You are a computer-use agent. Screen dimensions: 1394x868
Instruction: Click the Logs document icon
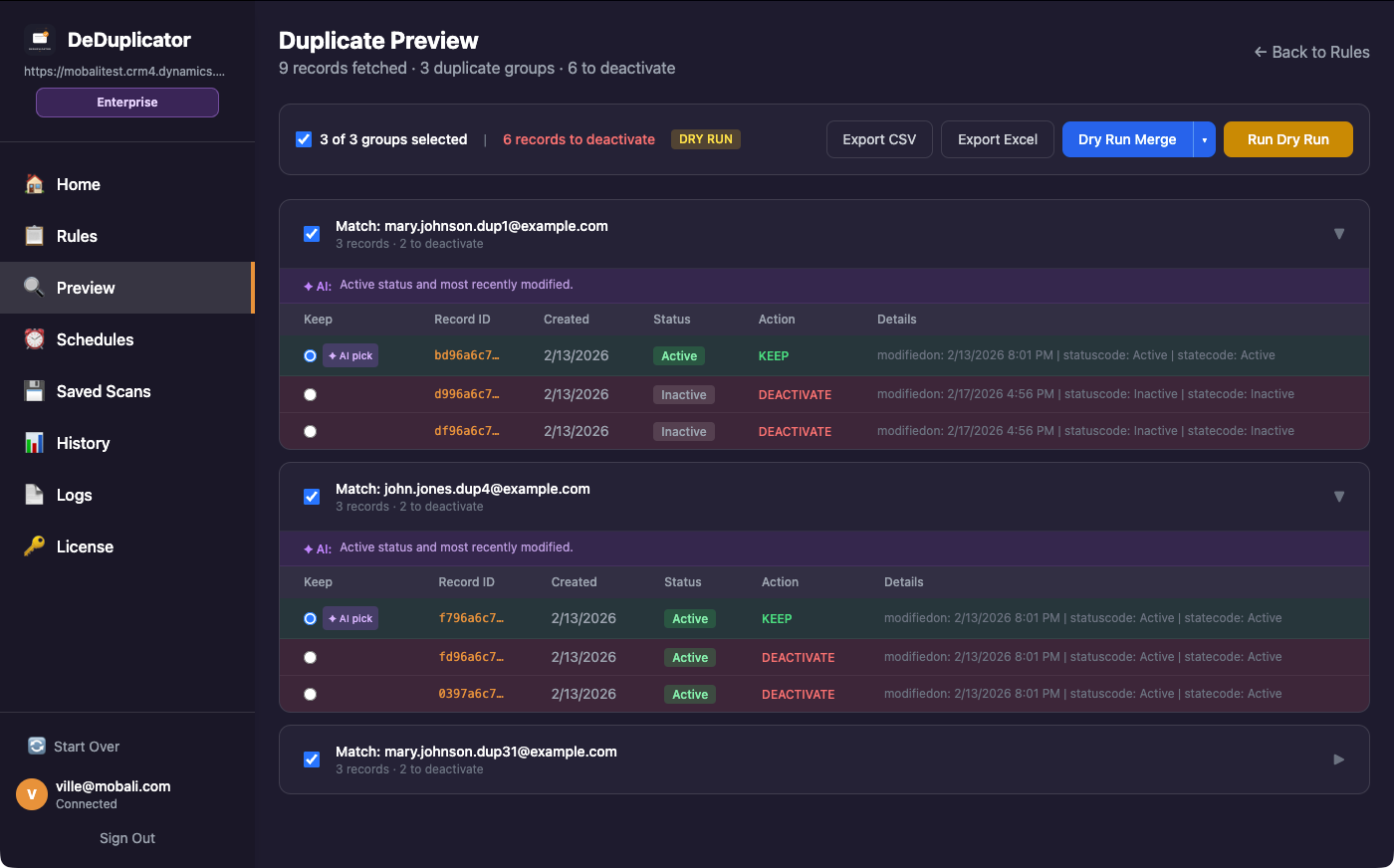tap(35, 495)
